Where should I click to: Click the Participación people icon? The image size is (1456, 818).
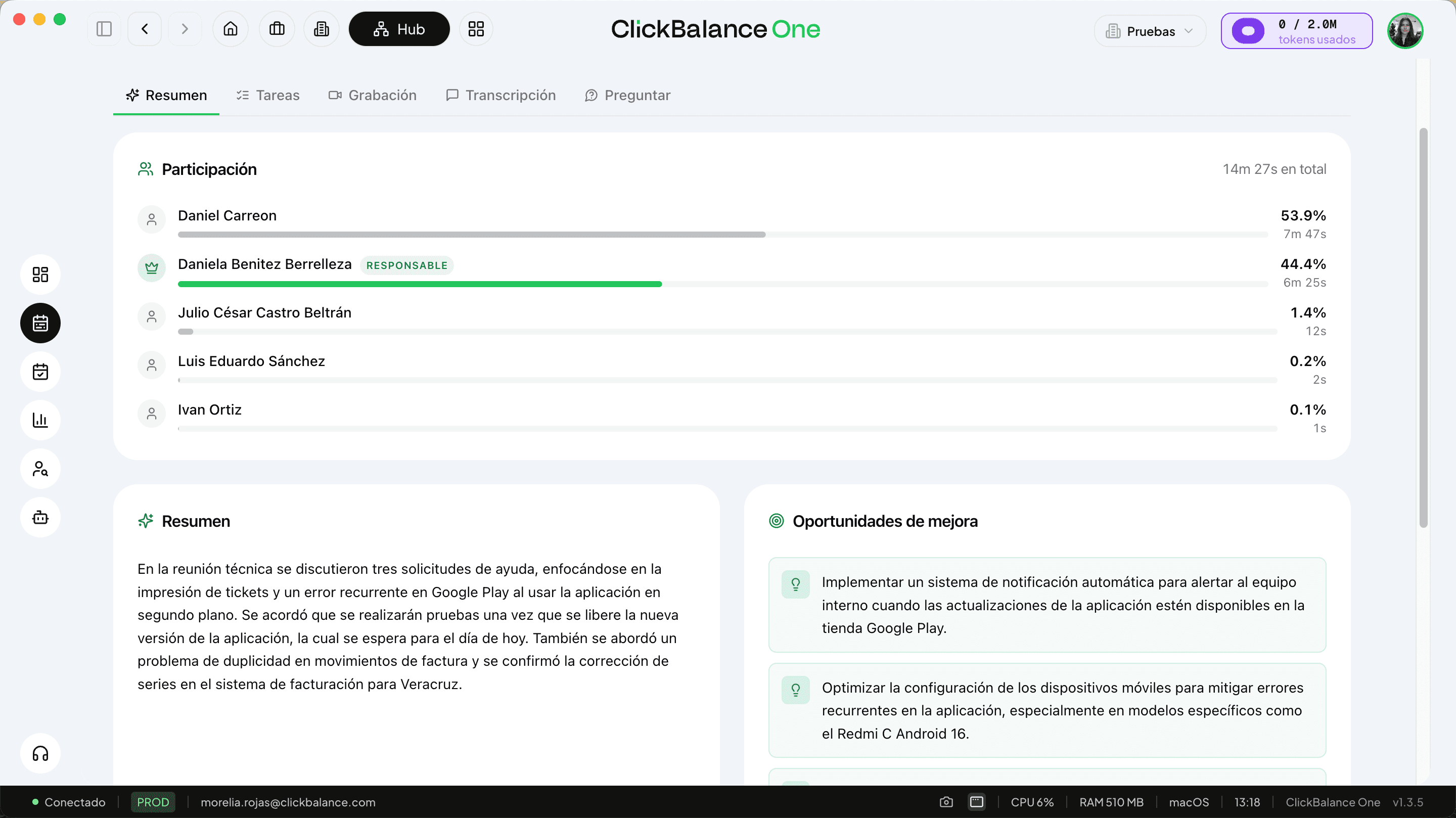pos(145,169)
